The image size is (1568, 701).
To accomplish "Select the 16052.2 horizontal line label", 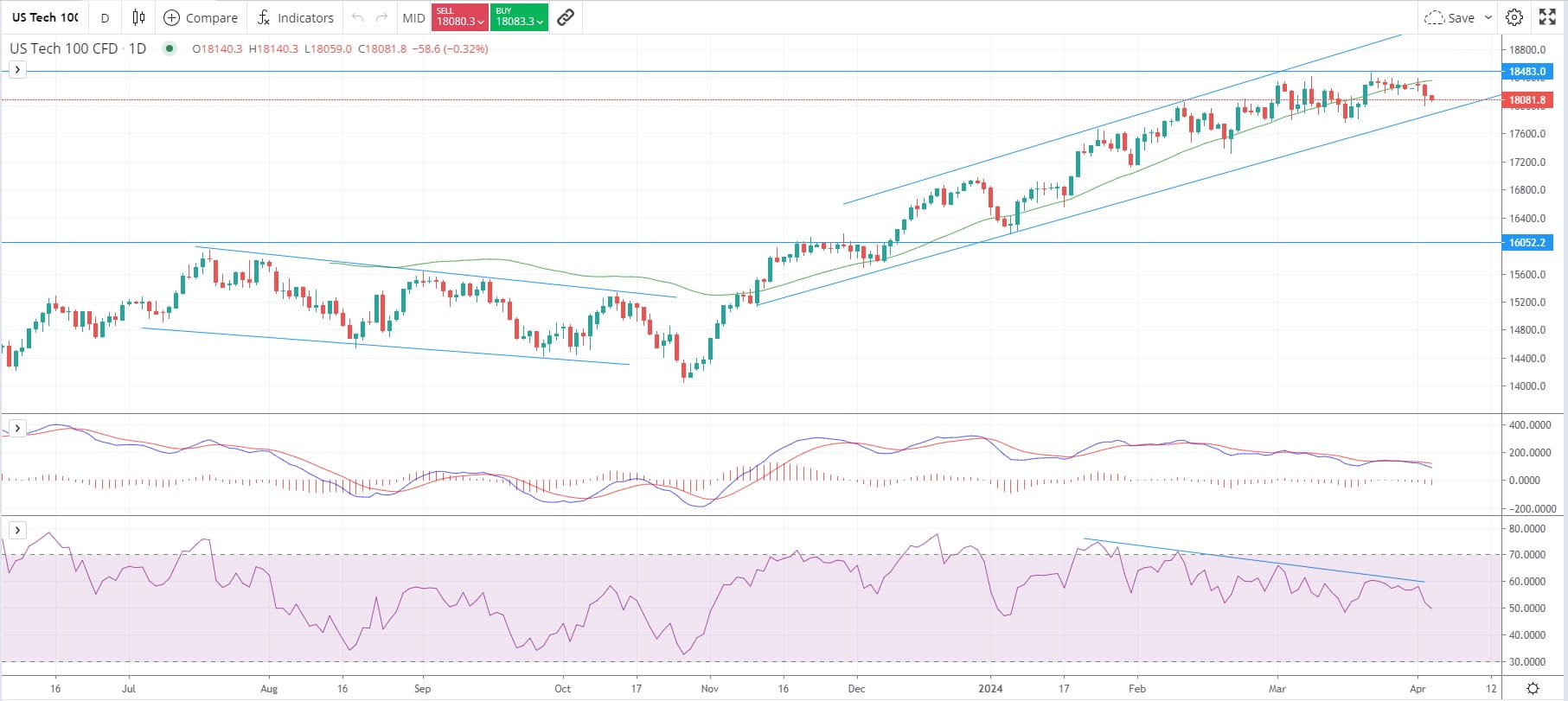I will [x=1526, y=243].
